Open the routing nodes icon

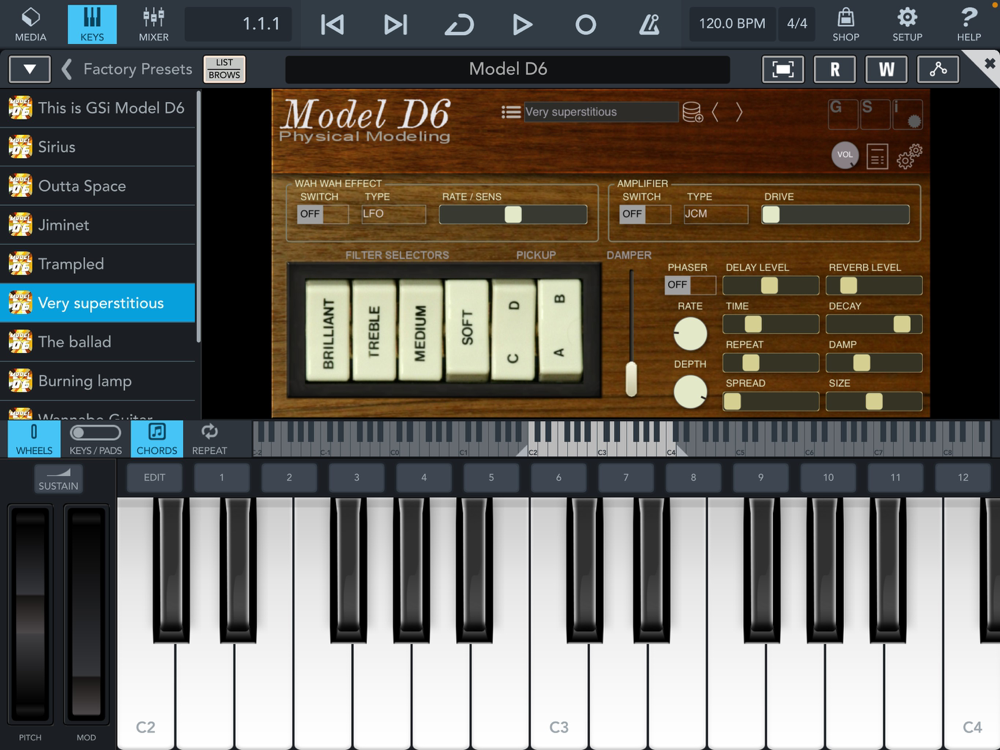[938, 69]
